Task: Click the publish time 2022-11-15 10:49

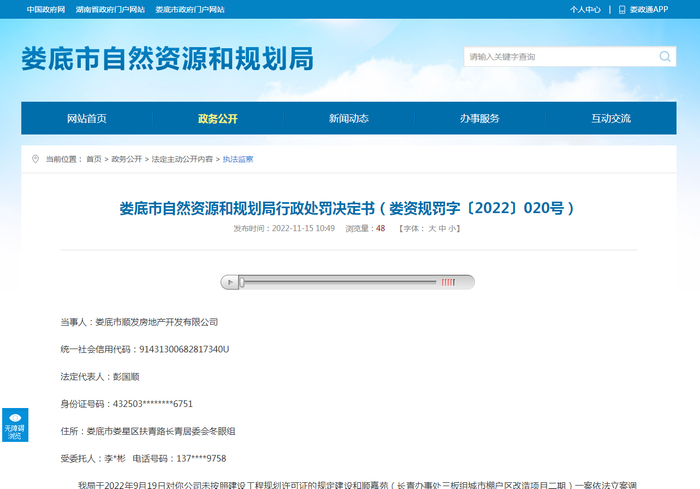Action: [x=303, y=229]
